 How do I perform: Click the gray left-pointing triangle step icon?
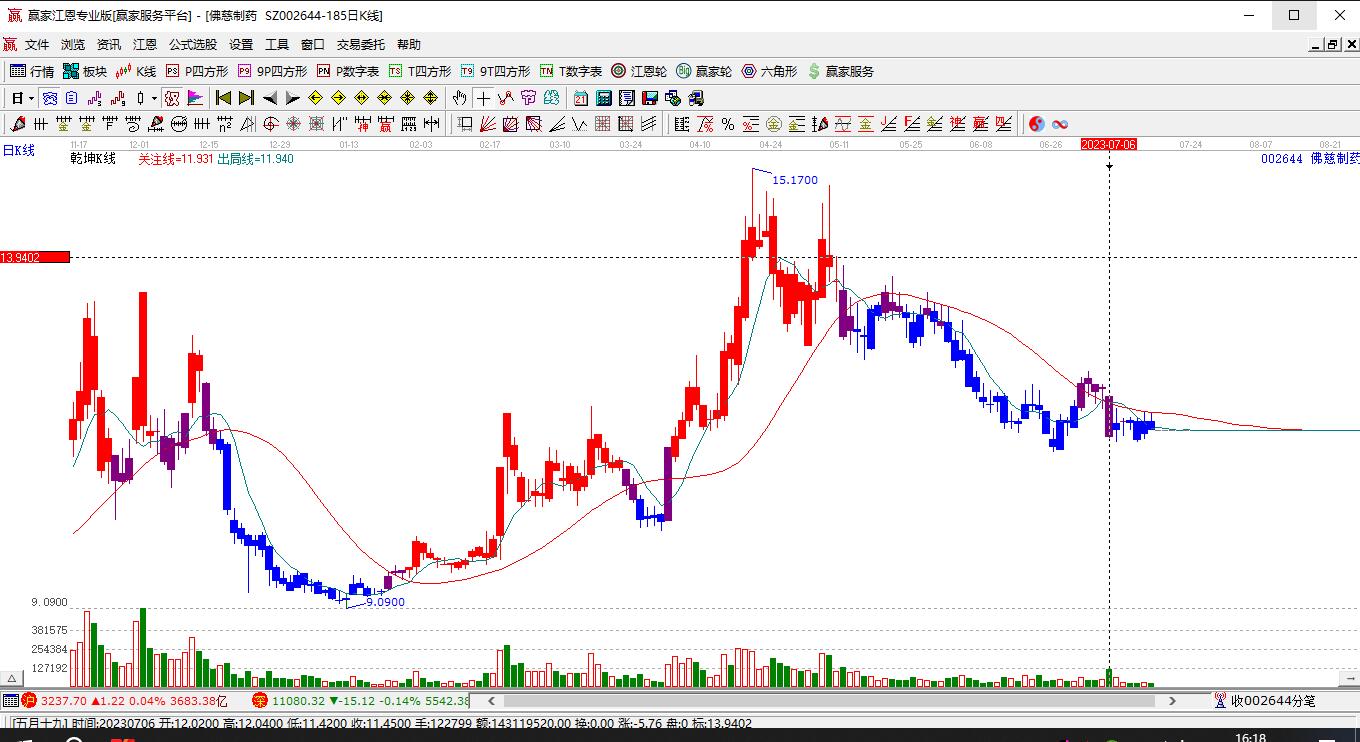click(x=270, y=98)
